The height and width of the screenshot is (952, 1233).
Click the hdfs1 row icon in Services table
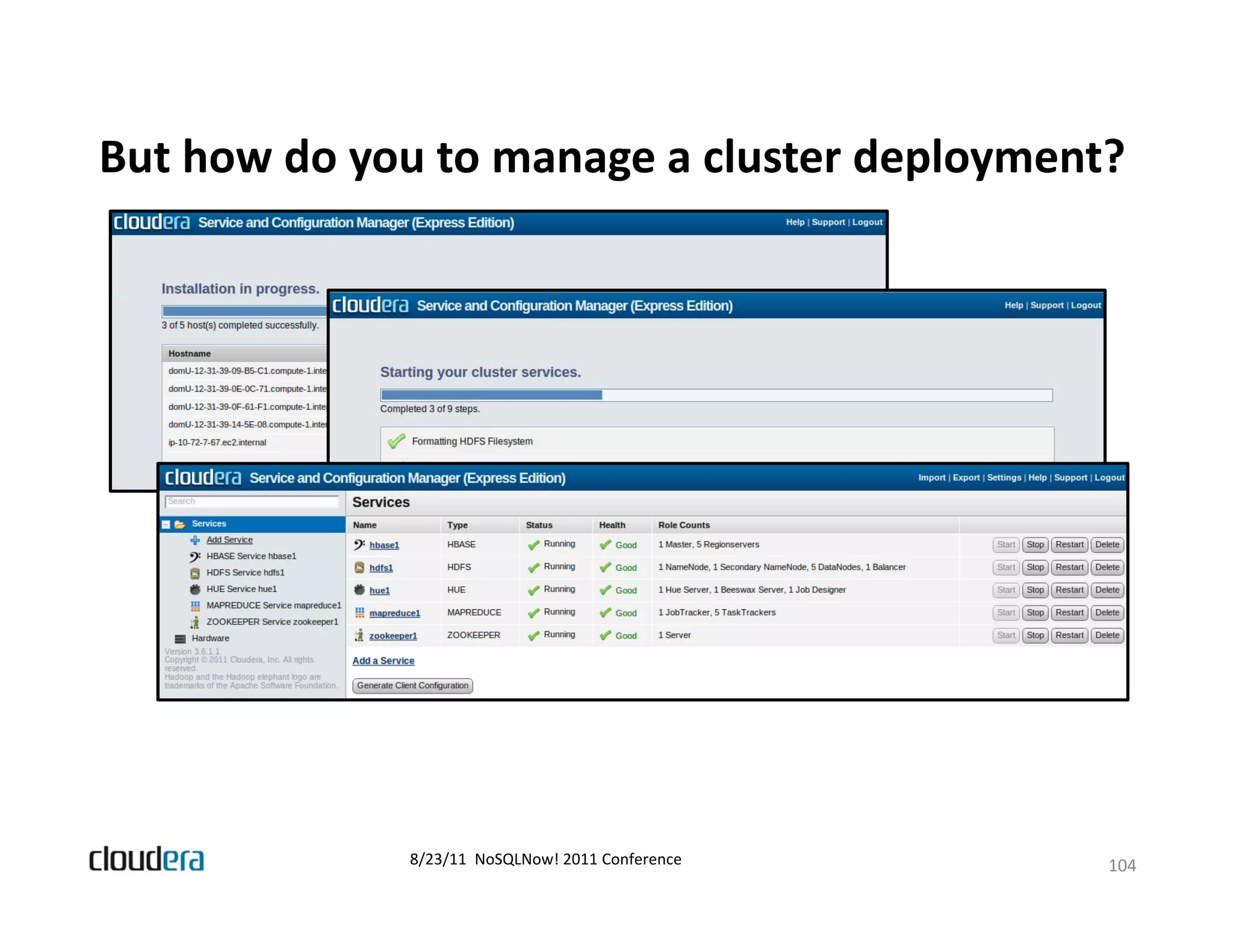pos(359,567)
